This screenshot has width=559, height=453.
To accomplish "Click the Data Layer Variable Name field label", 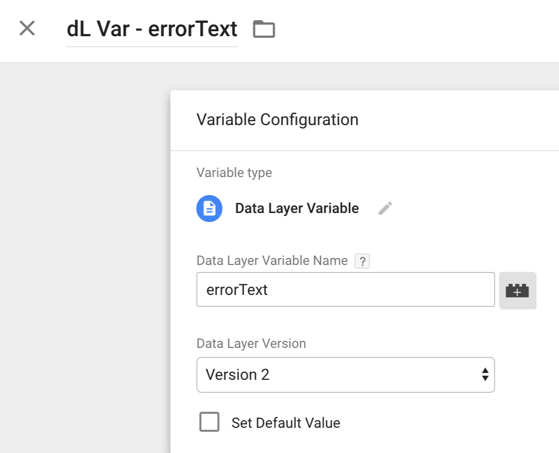I will click(272, 261).
